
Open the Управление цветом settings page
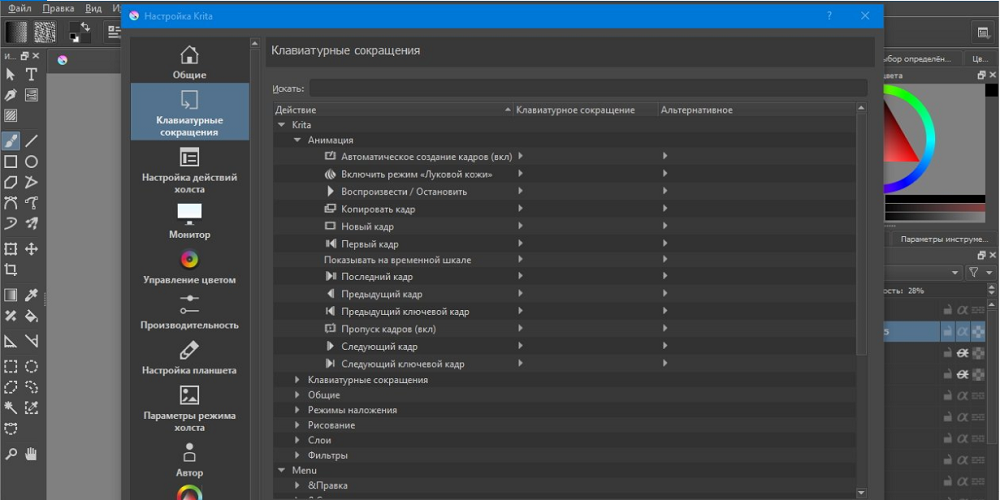click(x=189, y=266)
